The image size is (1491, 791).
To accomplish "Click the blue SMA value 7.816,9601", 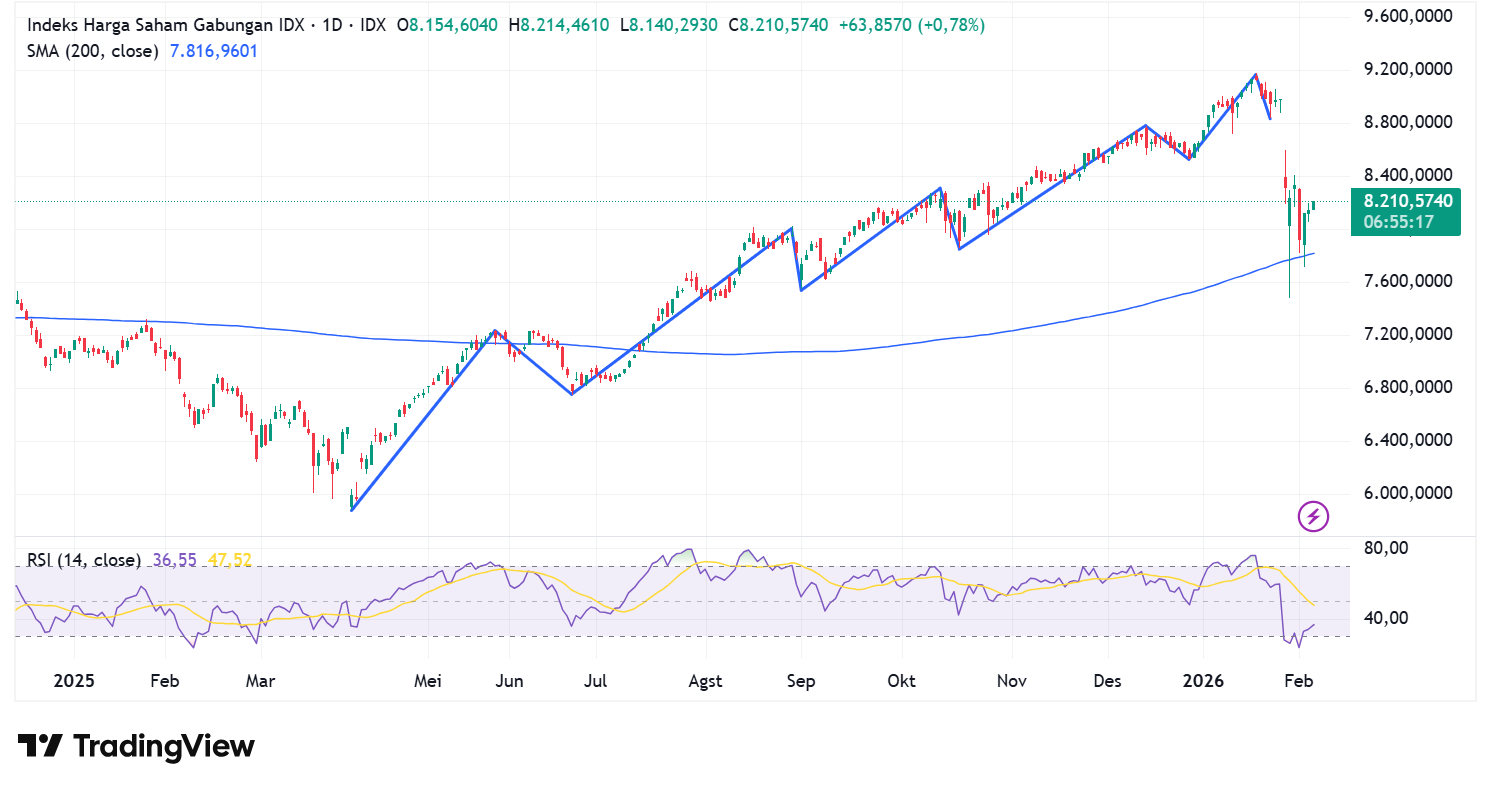I will click(x=213, y=50).
